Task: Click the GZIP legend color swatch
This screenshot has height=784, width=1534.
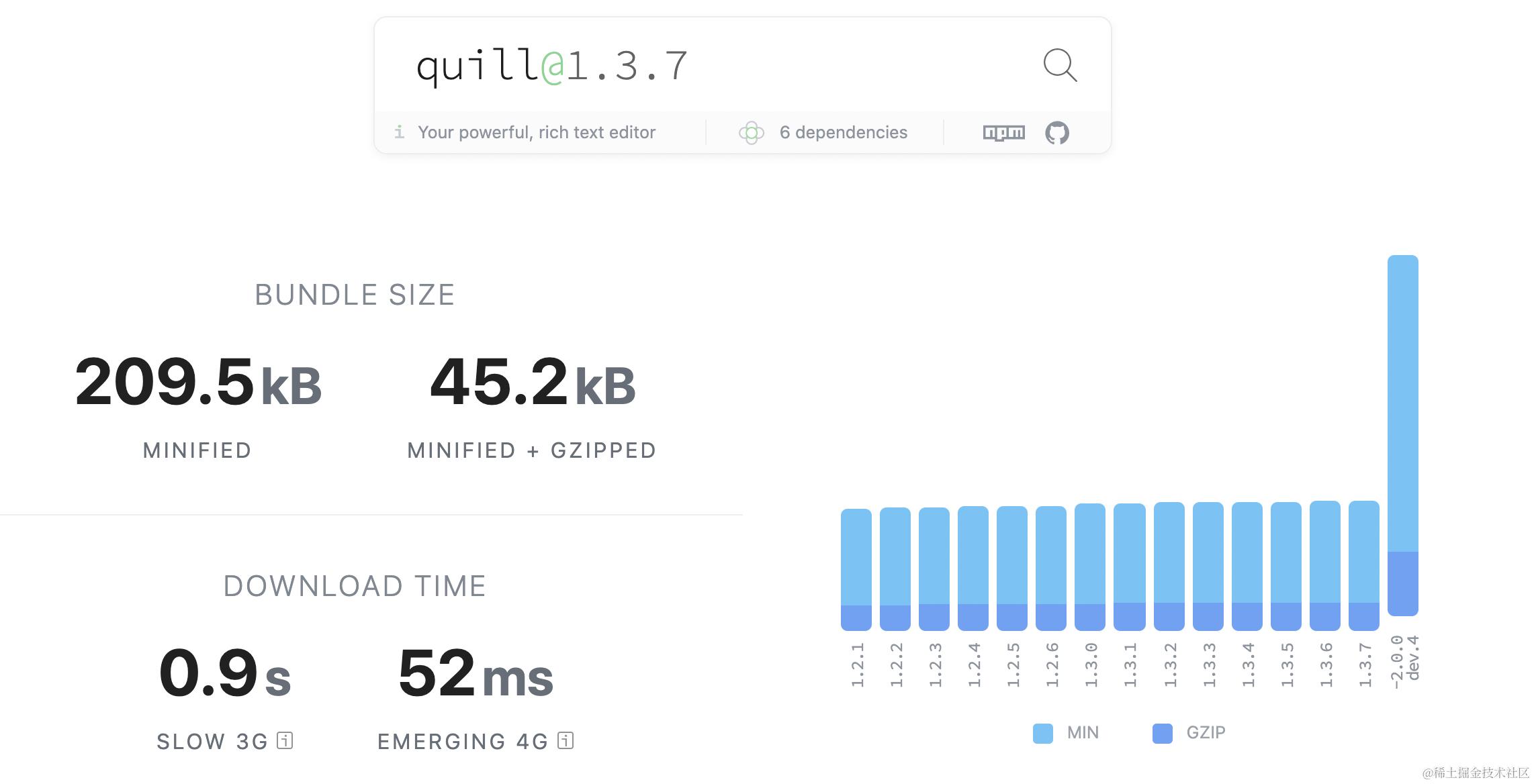Action: (1162, 733)
